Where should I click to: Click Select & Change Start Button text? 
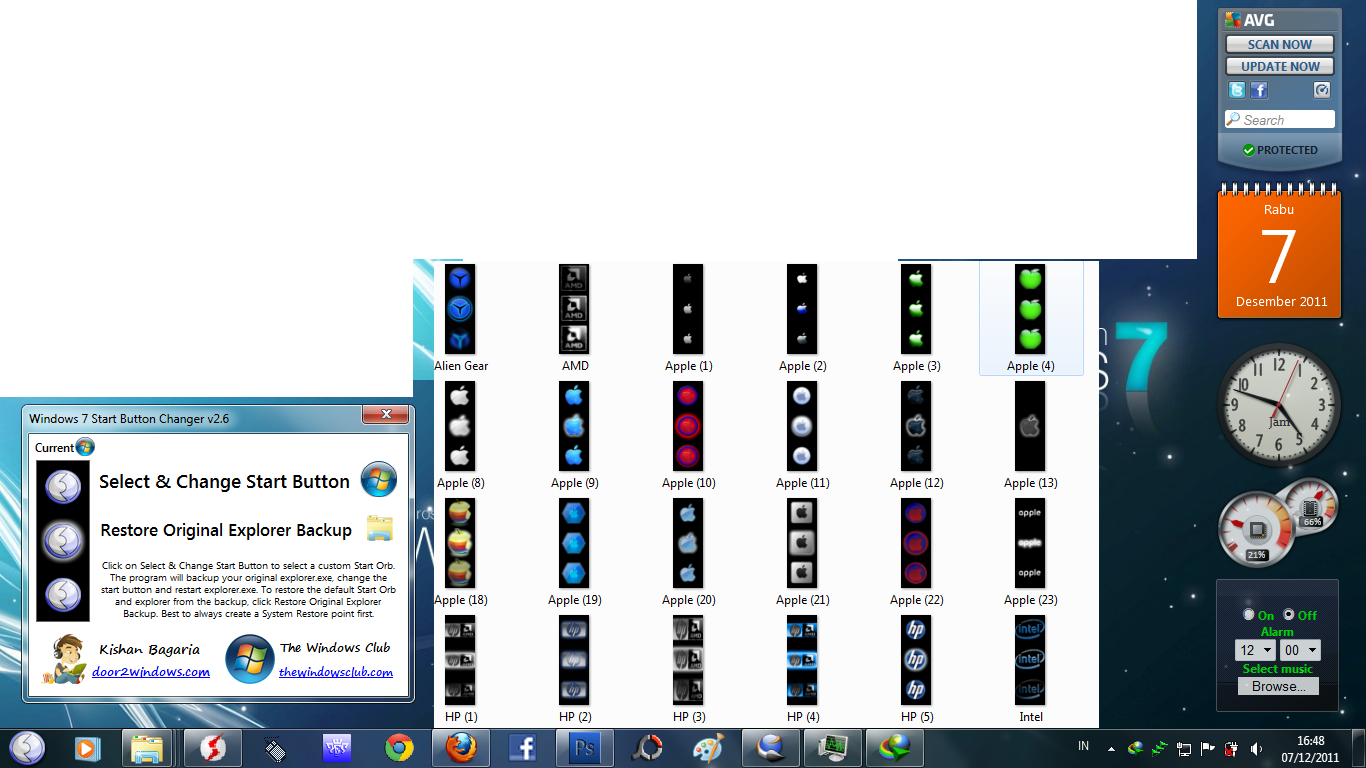point(224,482)
